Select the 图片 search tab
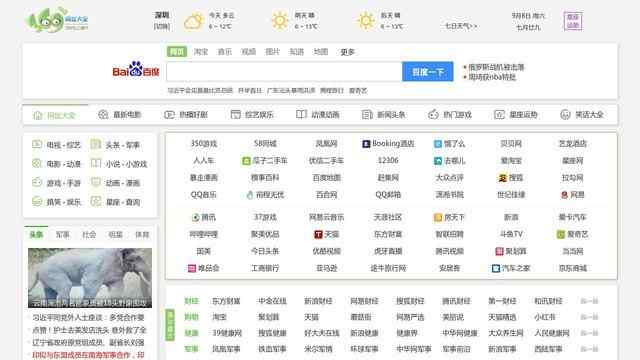Image resolution: width=640 pixels, height=360 pixels. pos(273,52)
